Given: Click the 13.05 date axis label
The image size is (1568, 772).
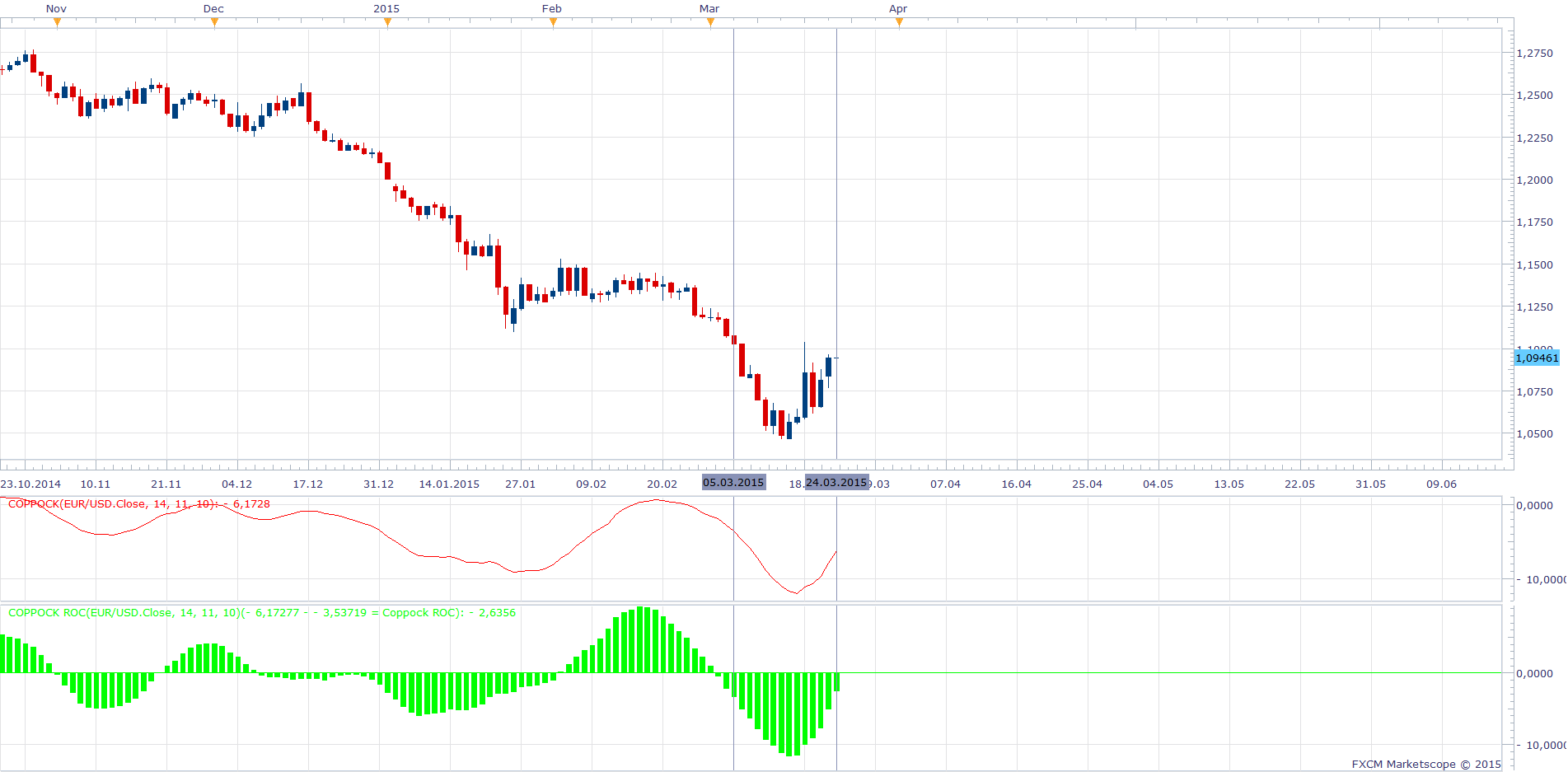Looking at the screenshot, I should pos(1229,484).
